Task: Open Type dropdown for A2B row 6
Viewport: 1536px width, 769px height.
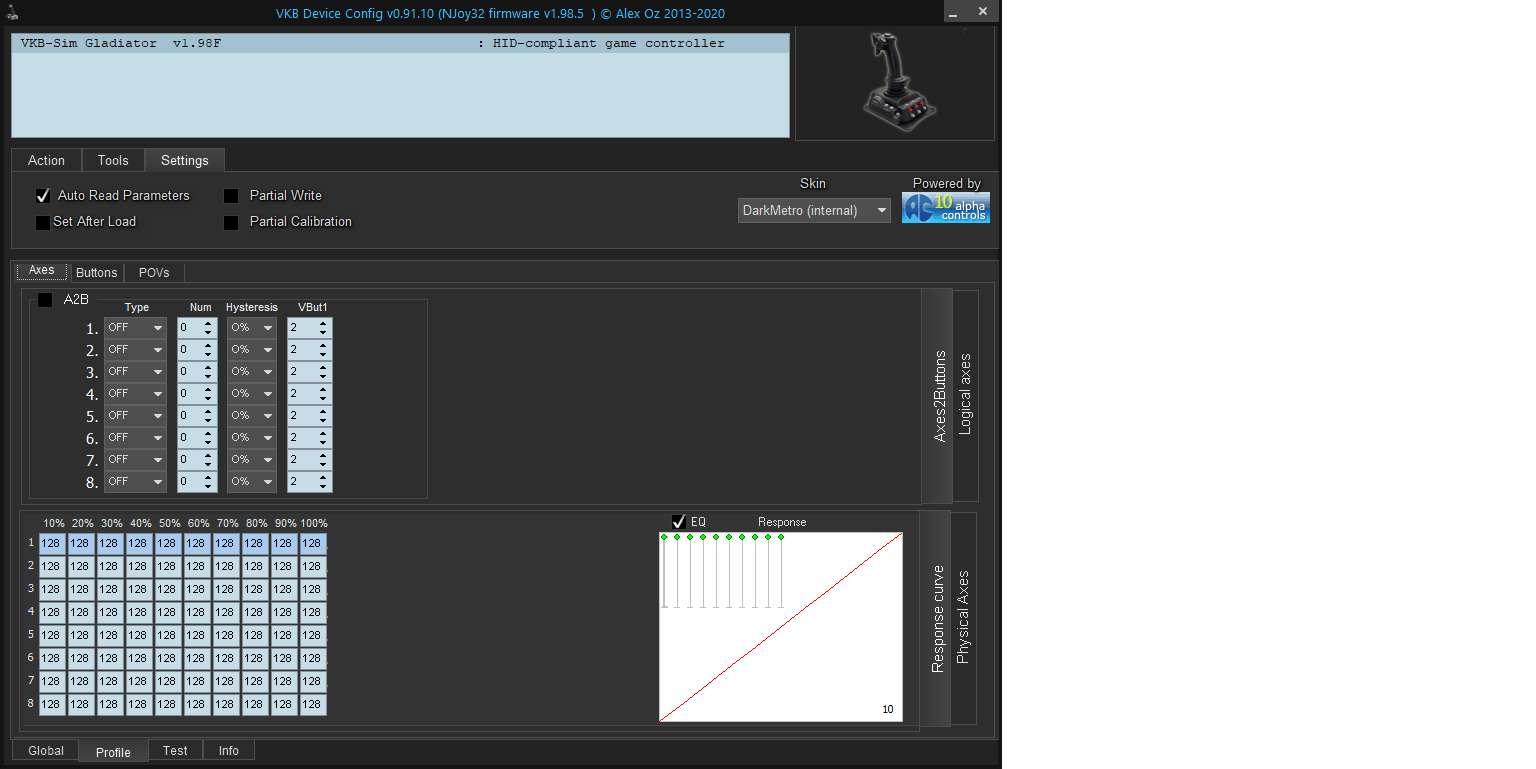Action: pyautogui.click(x=135, y=438)
